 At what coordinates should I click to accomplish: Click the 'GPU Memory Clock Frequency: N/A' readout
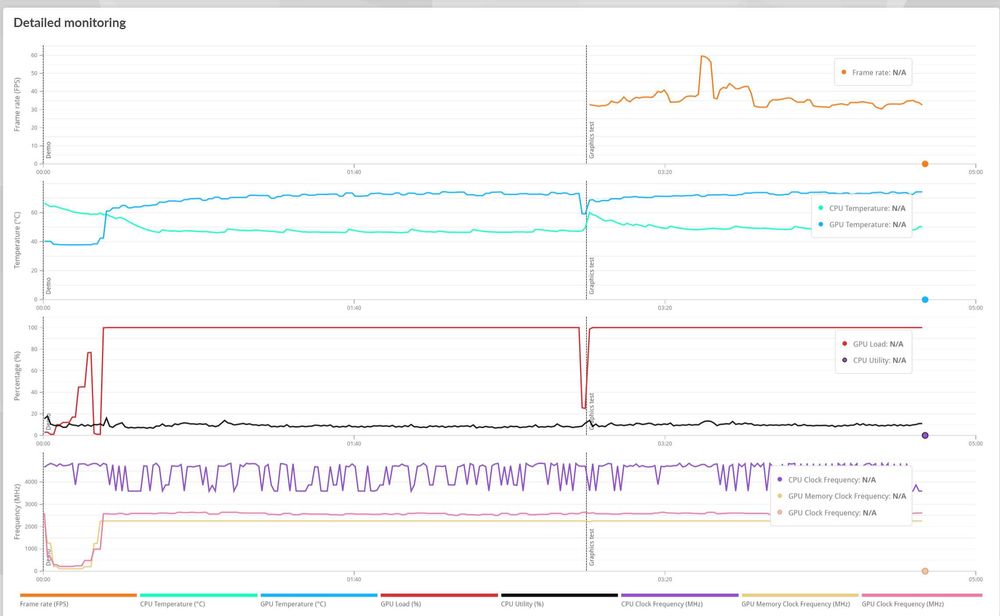841,496
